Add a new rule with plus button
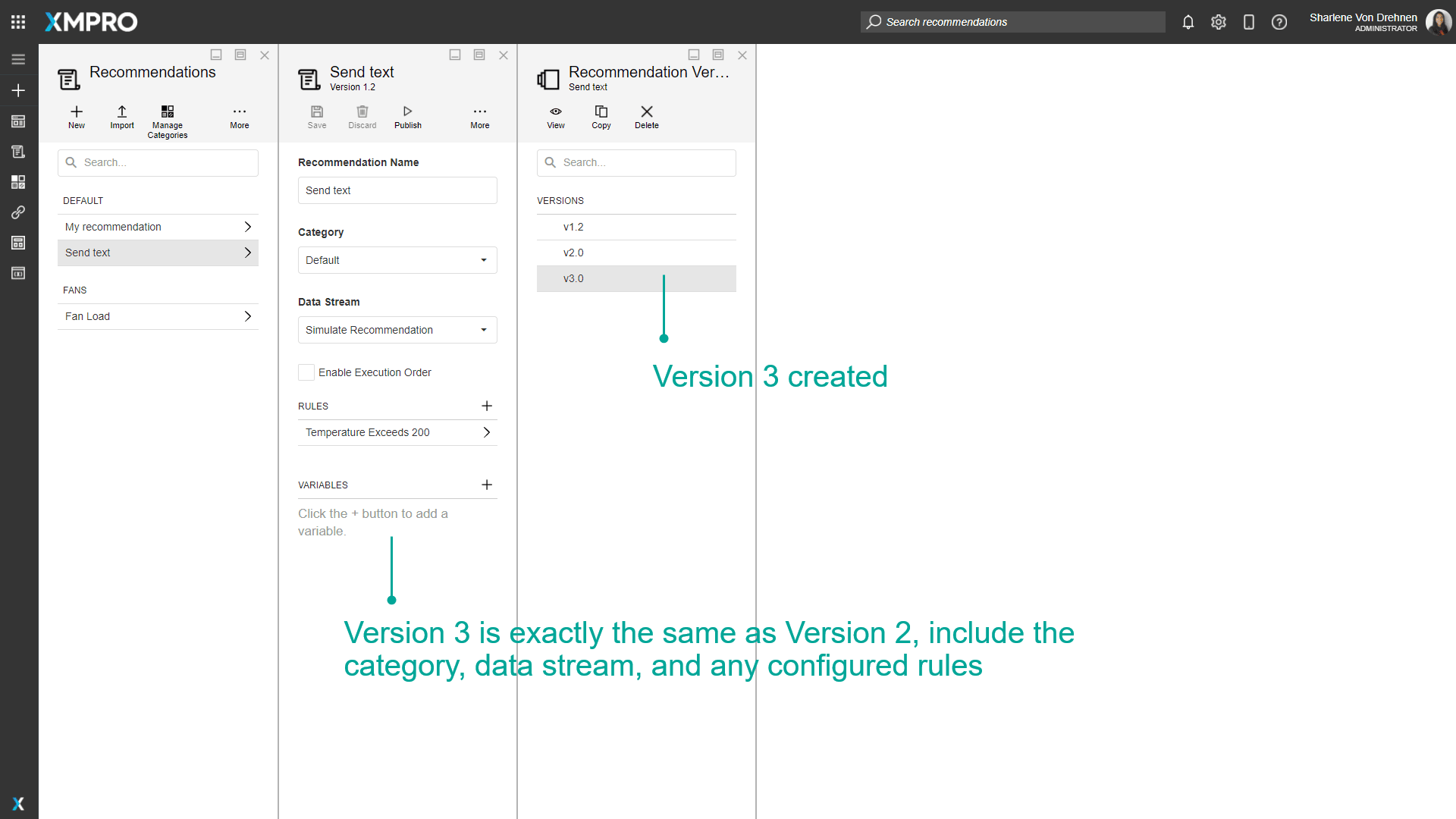 (x=487, y=406)
